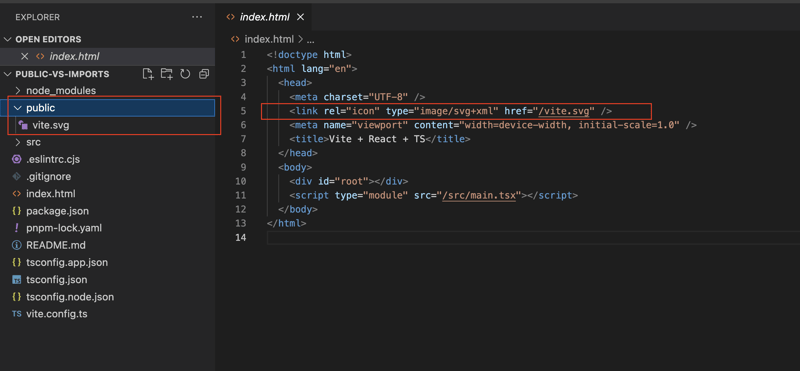The height and width of the screenshot is (371, 800).
Task: Click line number 11 in gutter
Action: click(240, 195)
